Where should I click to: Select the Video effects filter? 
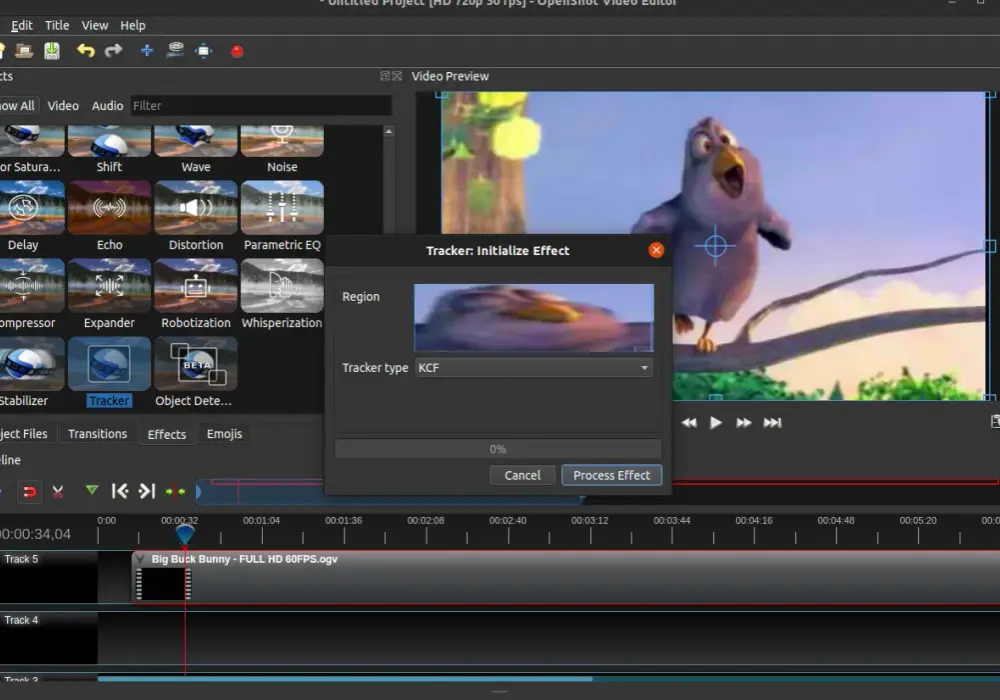[x=63, y=106]
